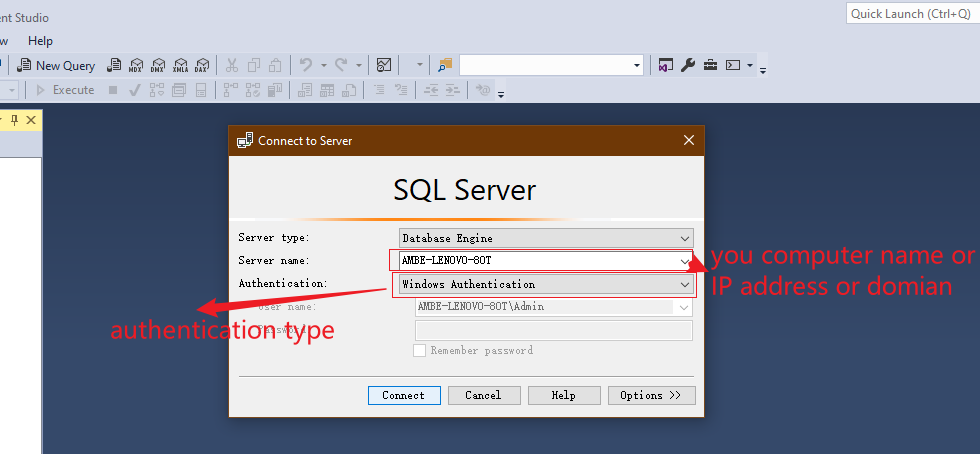980x454 pixels.
Task: Open the Help menu
Action: click(40, 41)
